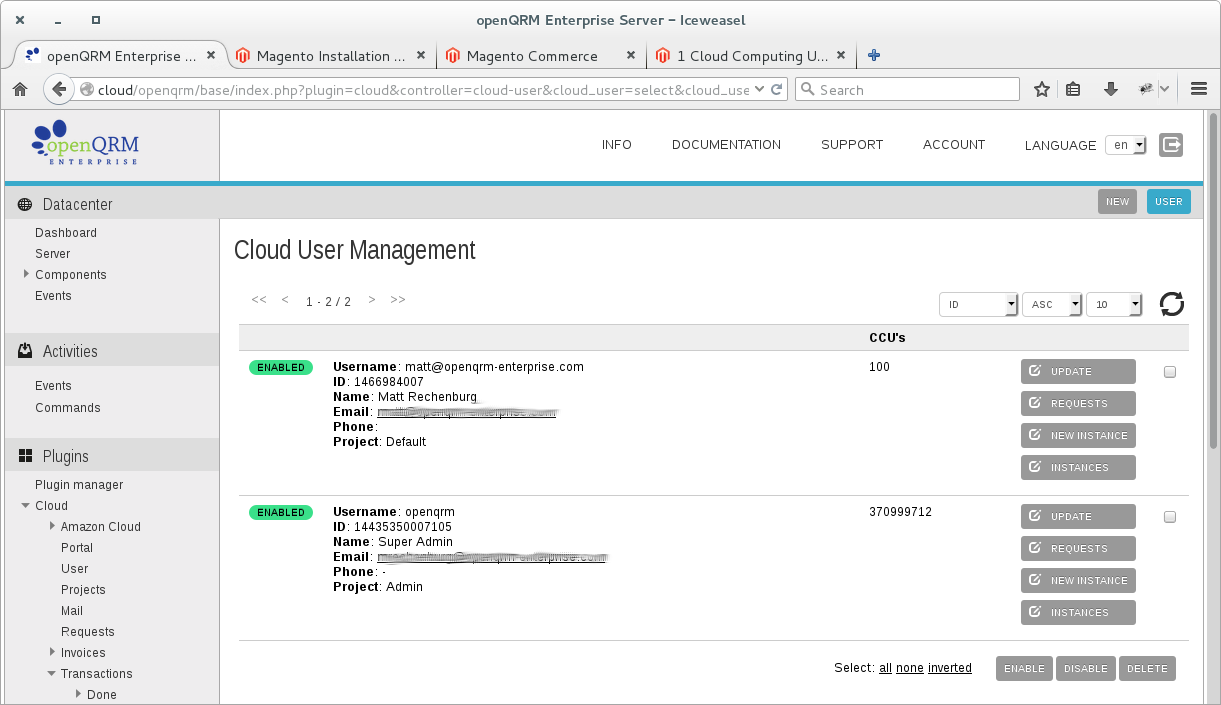Viewport: 1221px width, 705px height.
Task: Close the openQRM Enterprise tab
Action: coord(210,56)
